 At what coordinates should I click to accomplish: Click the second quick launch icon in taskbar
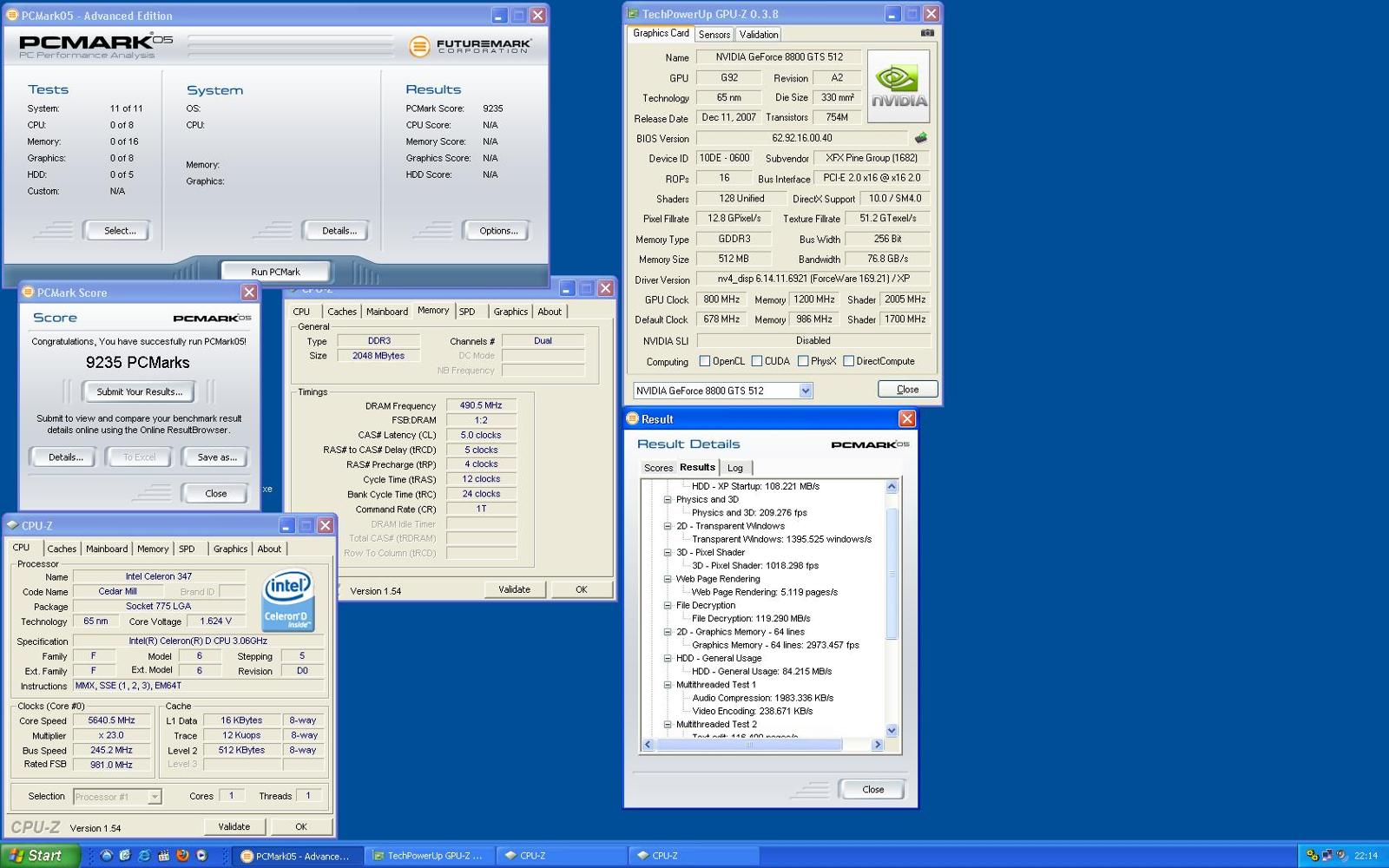click(x=125, y=856)
